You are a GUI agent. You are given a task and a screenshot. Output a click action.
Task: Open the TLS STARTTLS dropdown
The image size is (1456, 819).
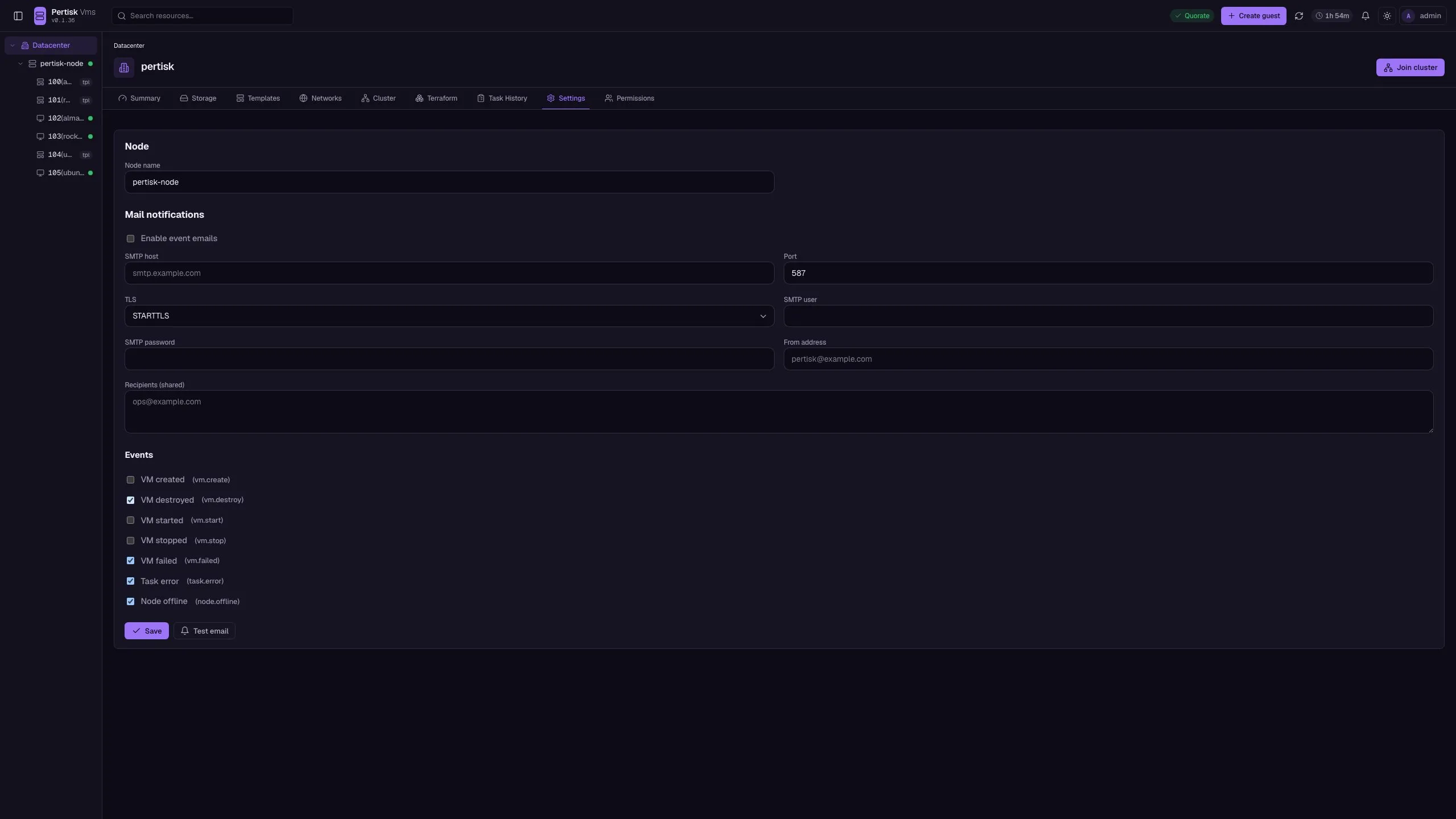tap(449, 316)
